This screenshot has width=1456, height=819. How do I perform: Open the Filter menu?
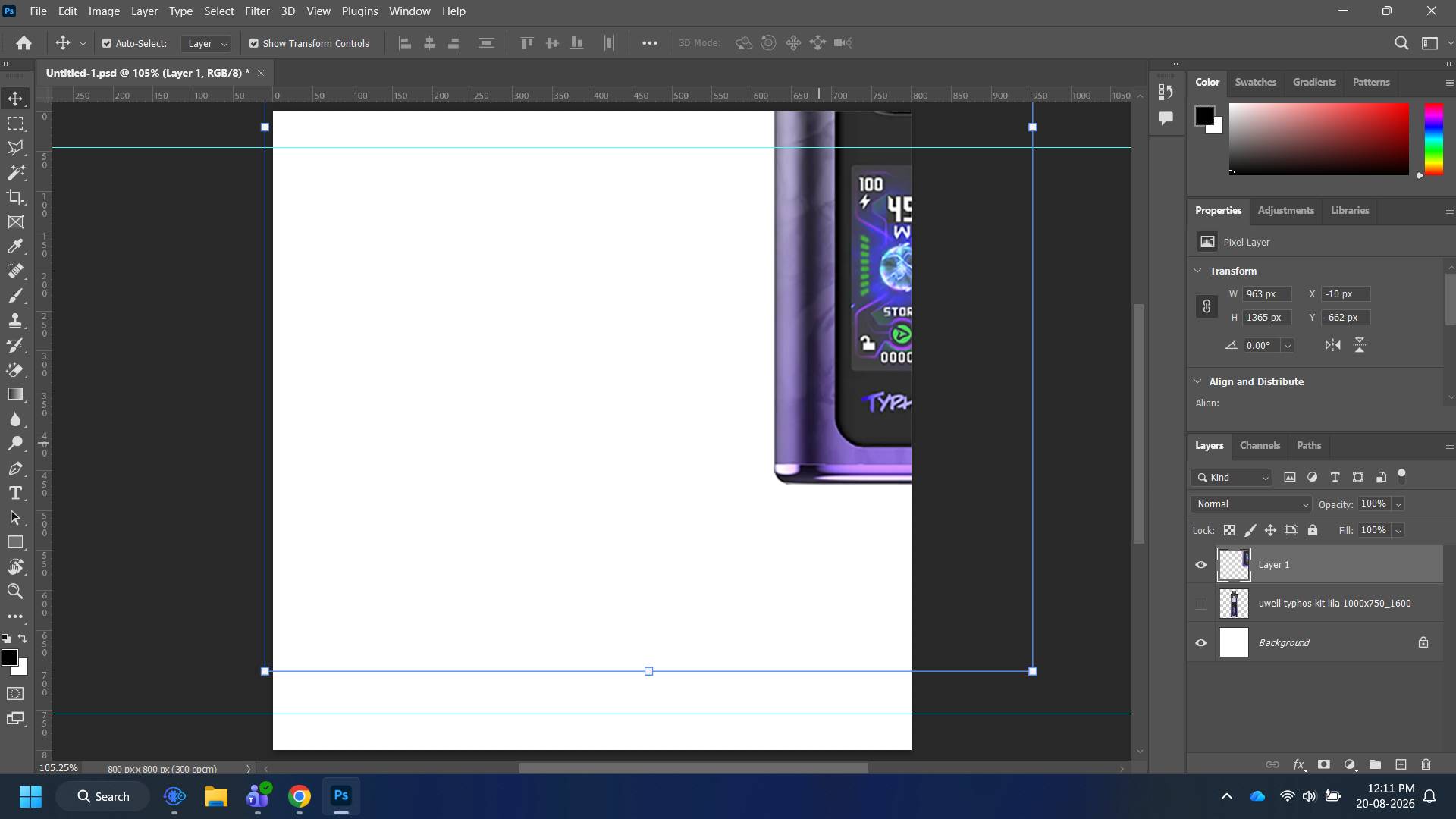(257, 11)
